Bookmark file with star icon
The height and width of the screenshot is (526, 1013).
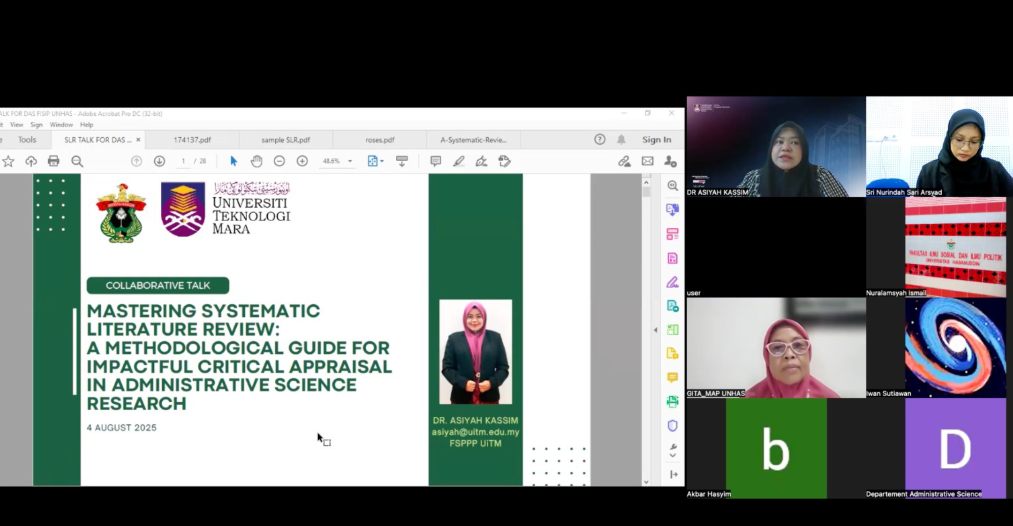pyautogui.click(x=9, y=161)
